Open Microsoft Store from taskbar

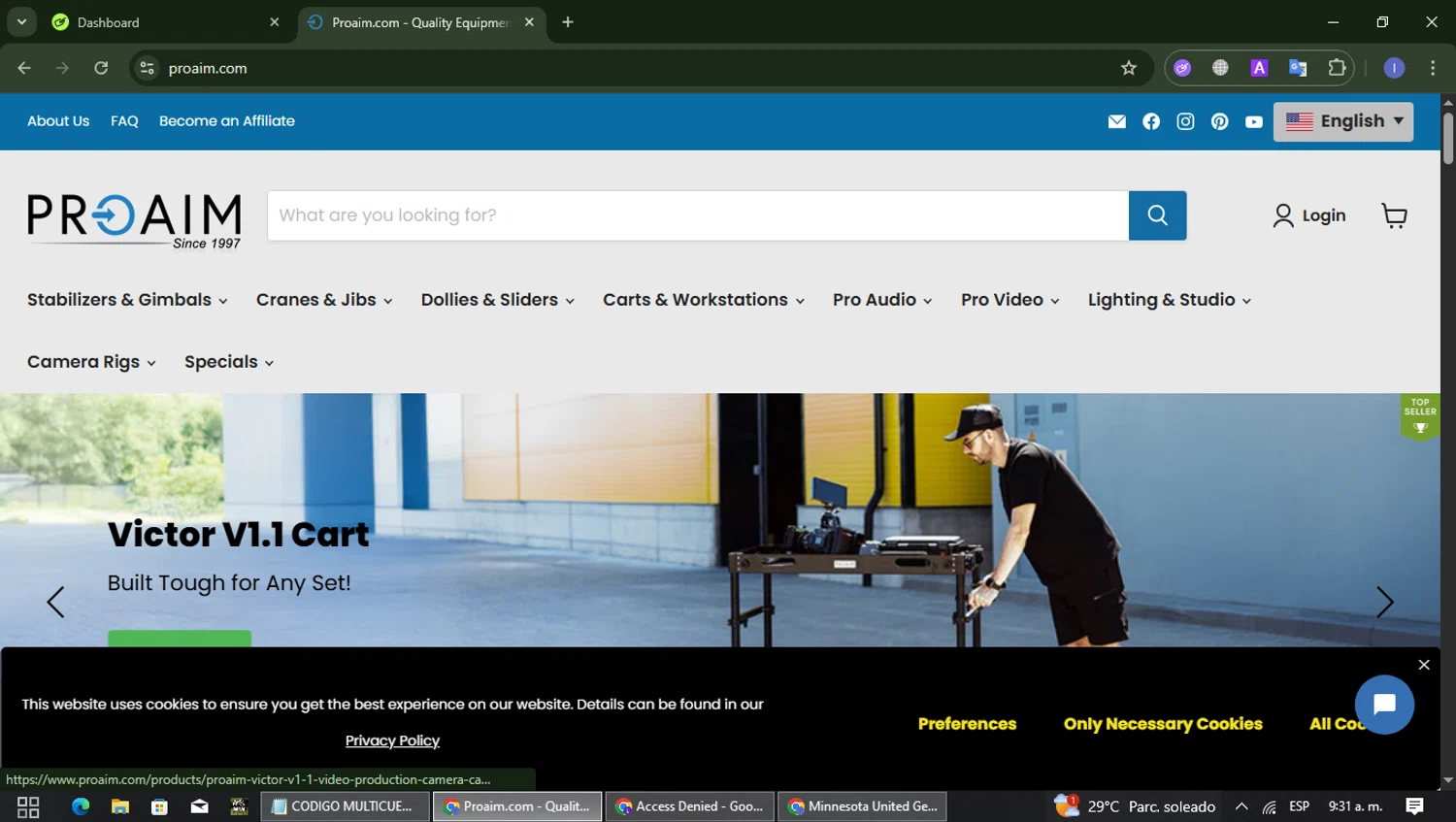(160, 806)
